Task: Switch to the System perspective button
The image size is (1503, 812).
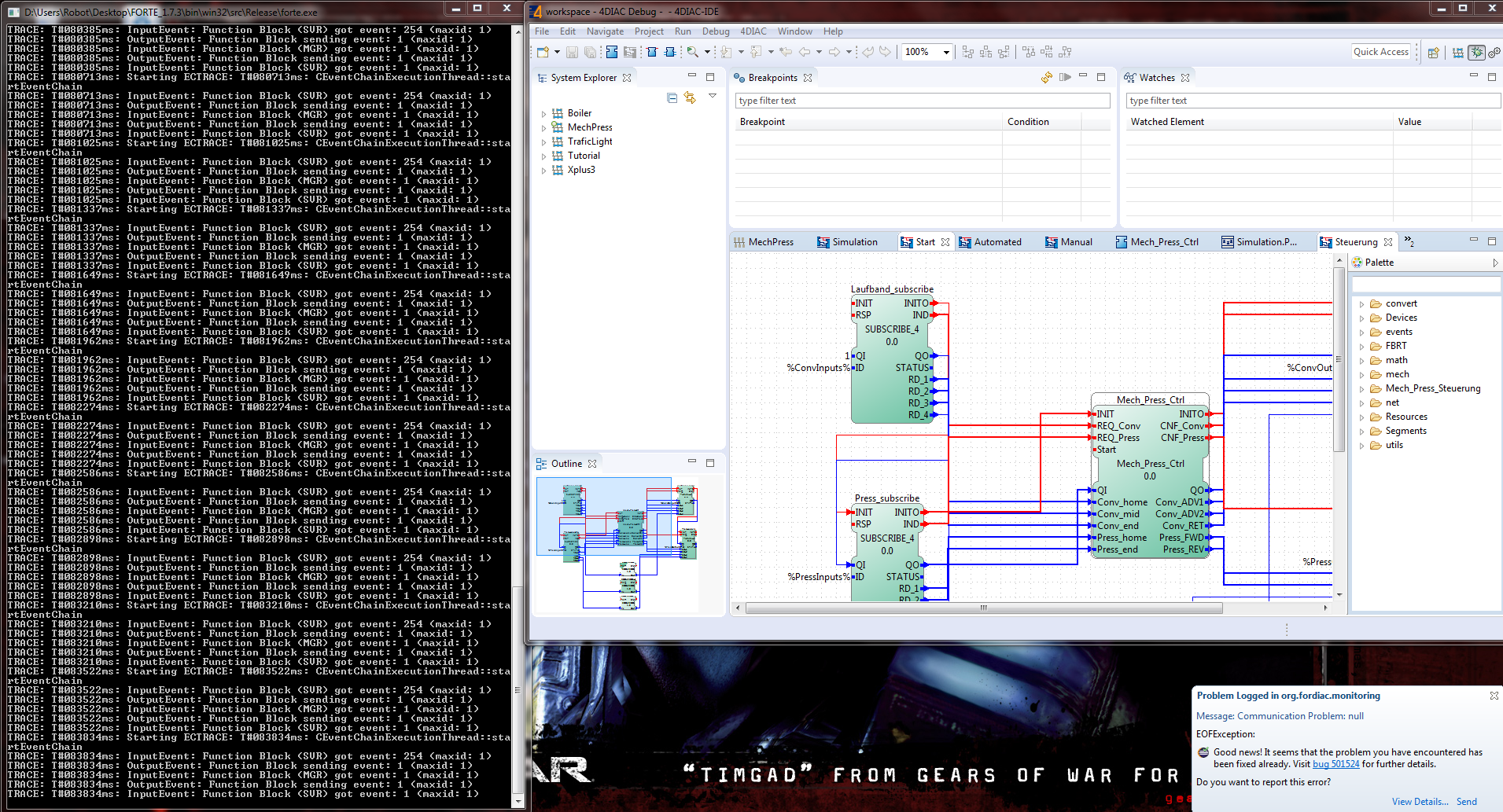Action: click(x=1458, y=53)
